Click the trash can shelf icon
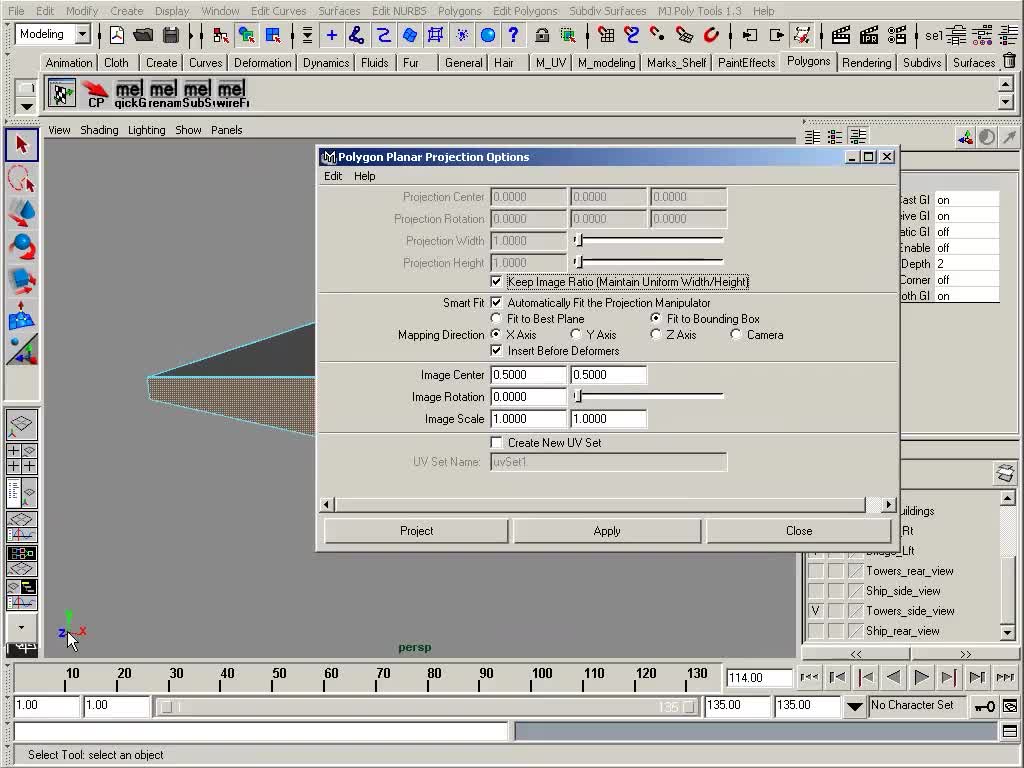The image size is (1024, 768). pyautogui.click(x=1010, y=61)
